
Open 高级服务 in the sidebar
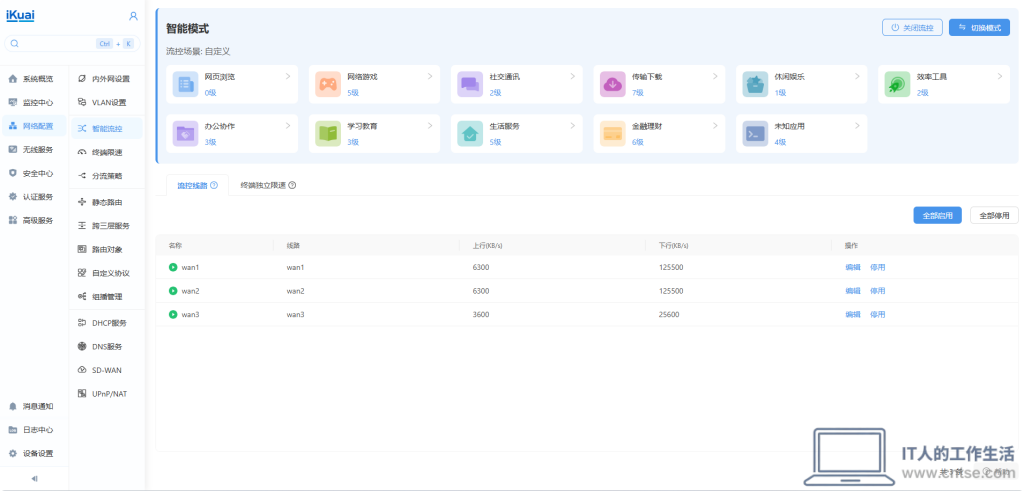[34, 220]
